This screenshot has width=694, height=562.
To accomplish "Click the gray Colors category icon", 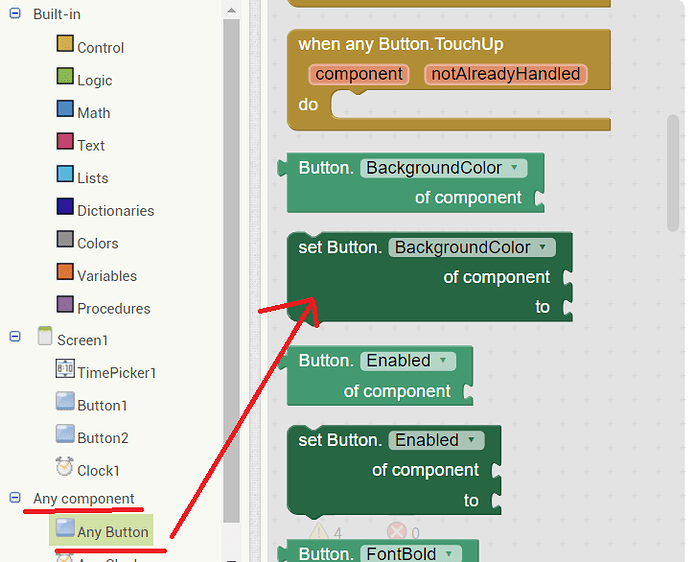I will click(x=65, y=239).
